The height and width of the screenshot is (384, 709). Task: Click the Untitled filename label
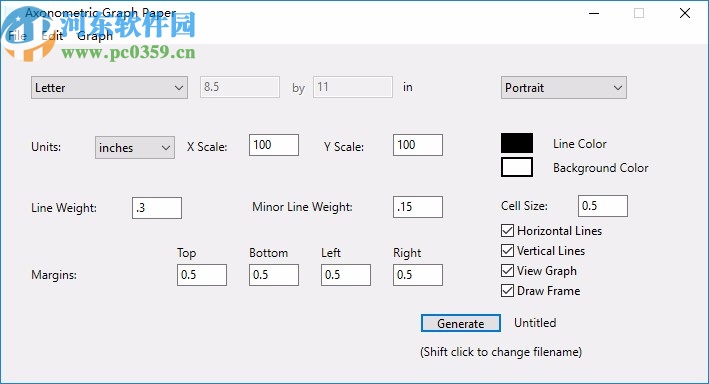[535, 323]
